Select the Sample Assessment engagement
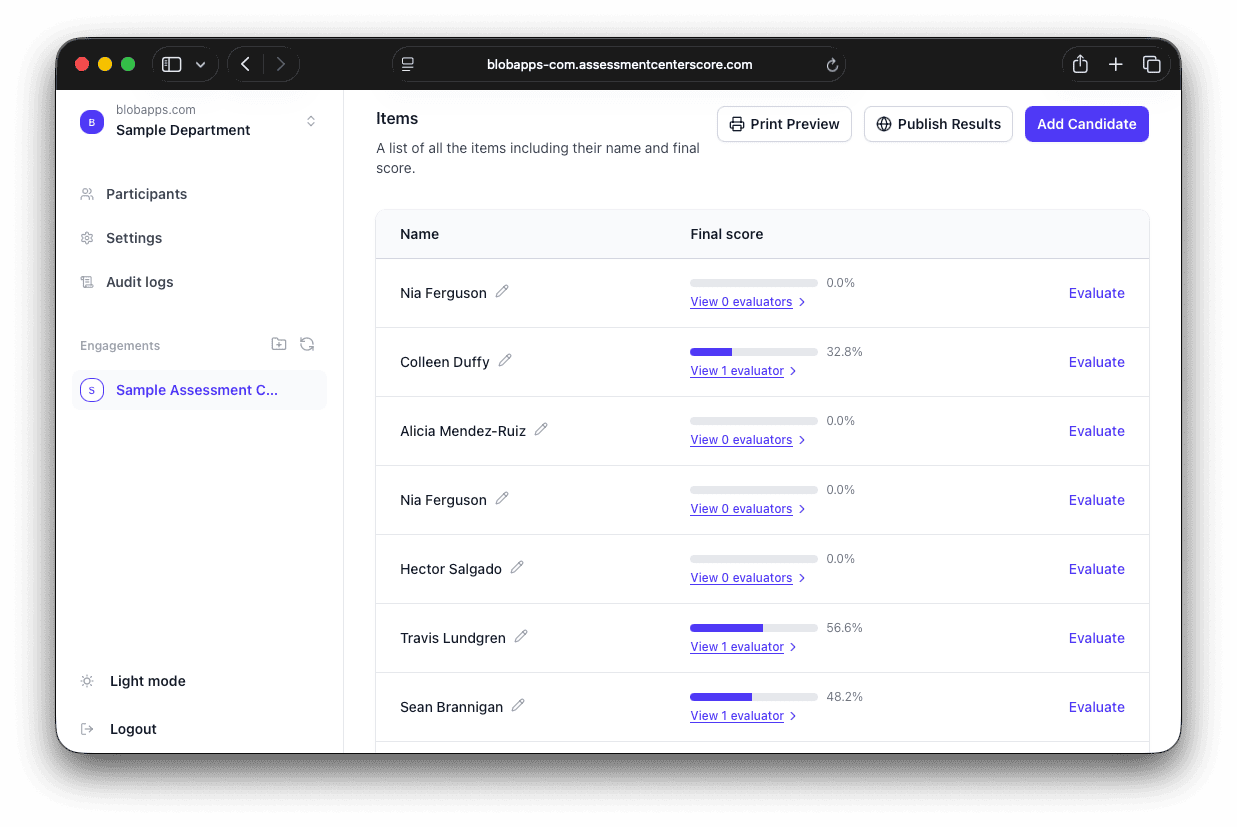 pyautogui.click(x=199, y=390)
